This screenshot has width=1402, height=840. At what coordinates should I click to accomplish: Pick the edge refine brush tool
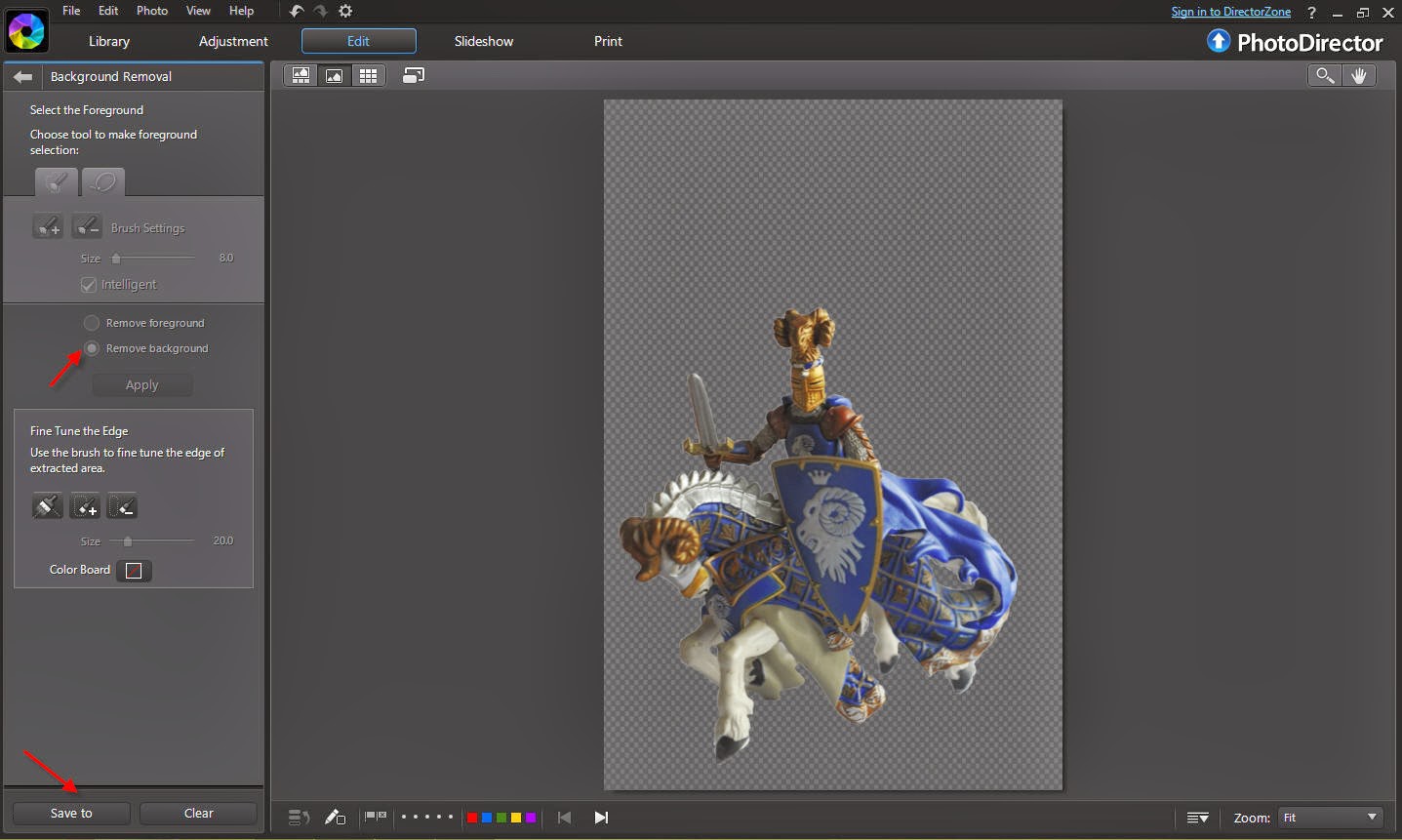[x=47, y=506]
